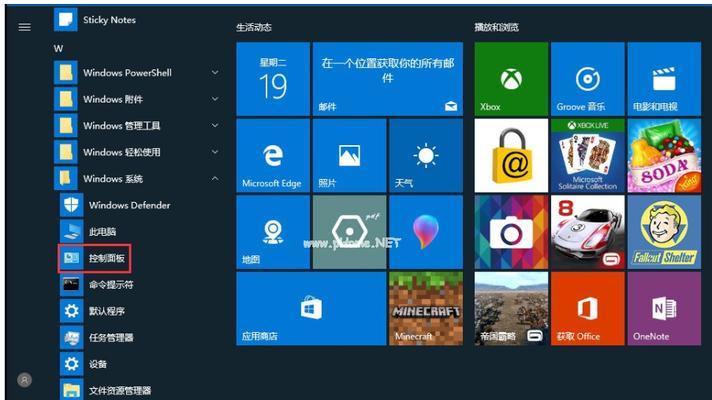Open 默认程序 Default Programs
Viewport: 712px width, 400px height.
(92, 311)
